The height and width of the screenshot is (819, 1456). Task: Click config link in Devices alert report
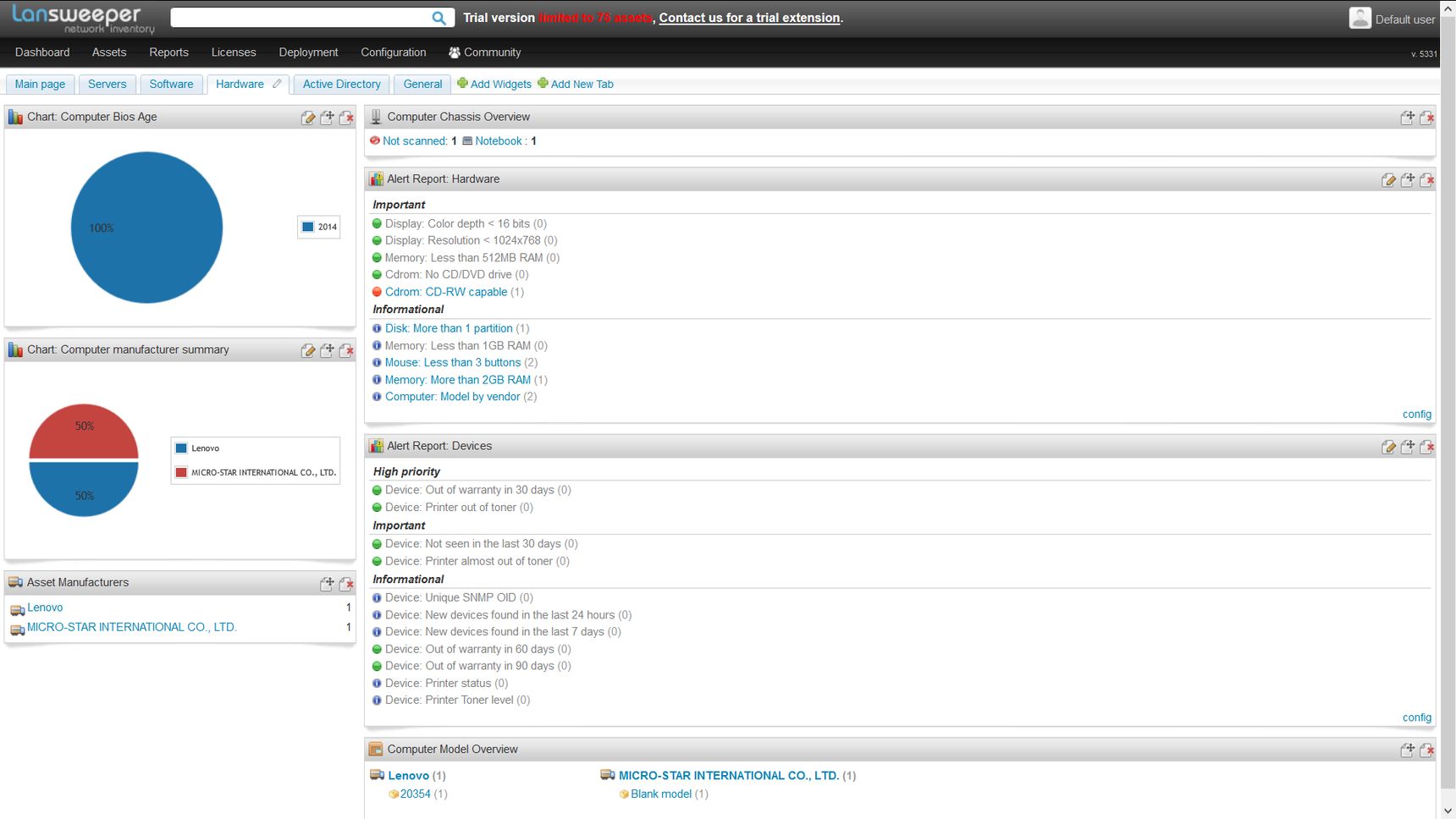[x=1416, y=717]
